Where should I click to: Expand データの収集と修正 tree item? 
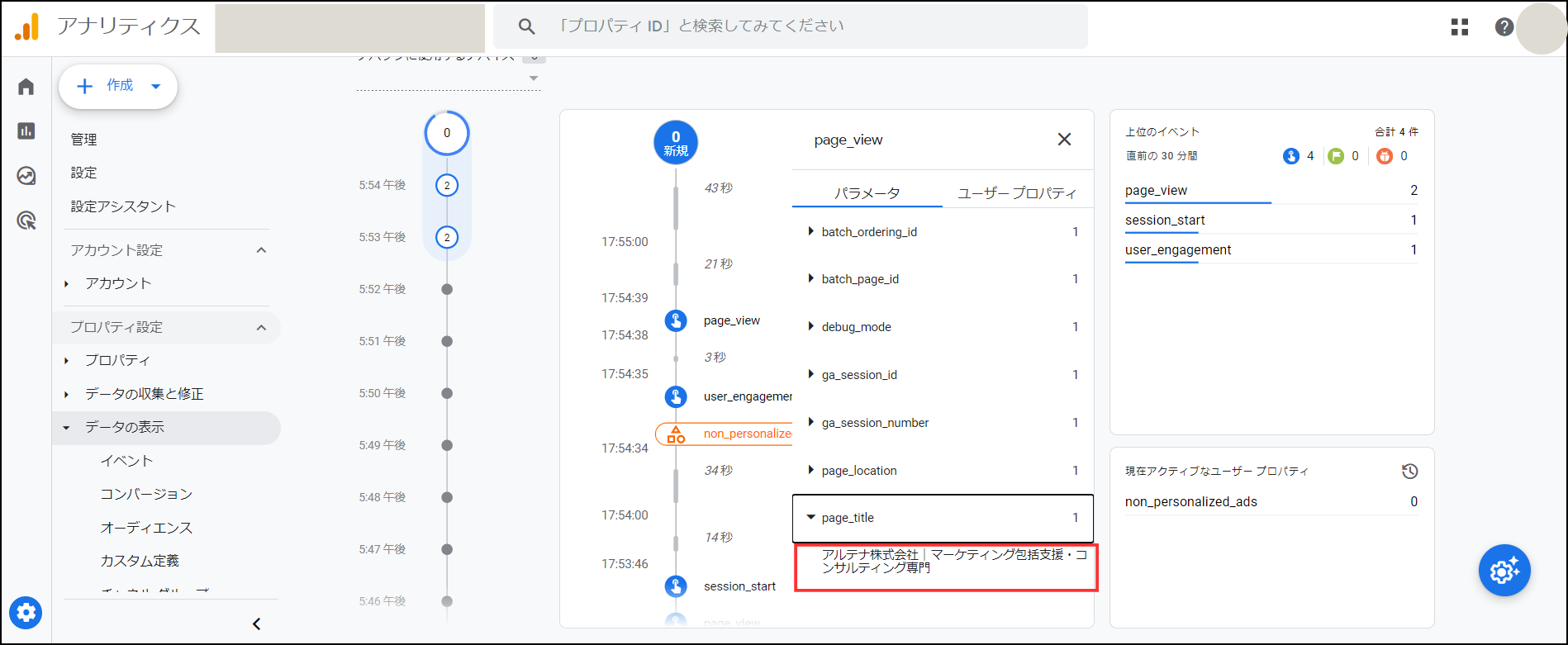point(66,395)
